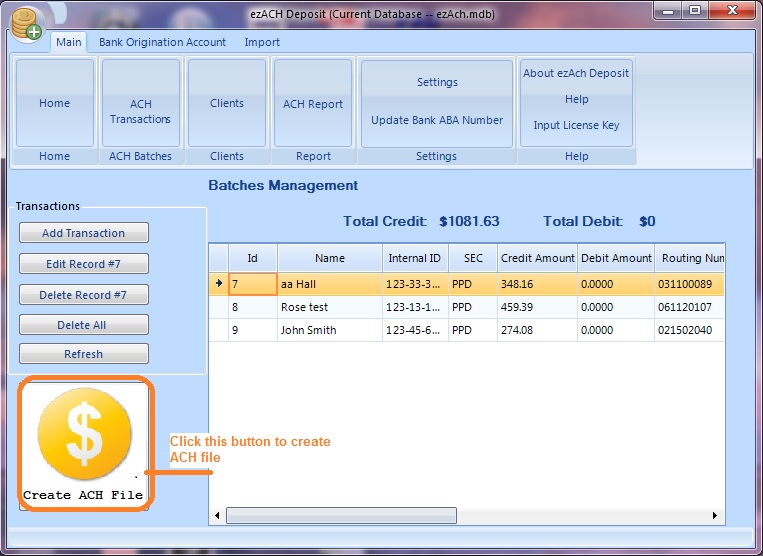Sort by the Credit Amount column header

tap(537, 258)
